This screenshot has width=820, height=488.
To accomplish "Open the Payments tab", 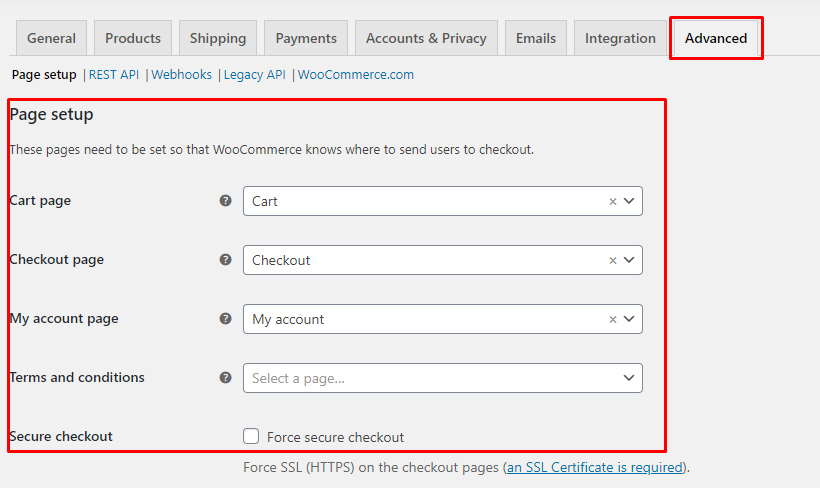I will click(306, 38).
